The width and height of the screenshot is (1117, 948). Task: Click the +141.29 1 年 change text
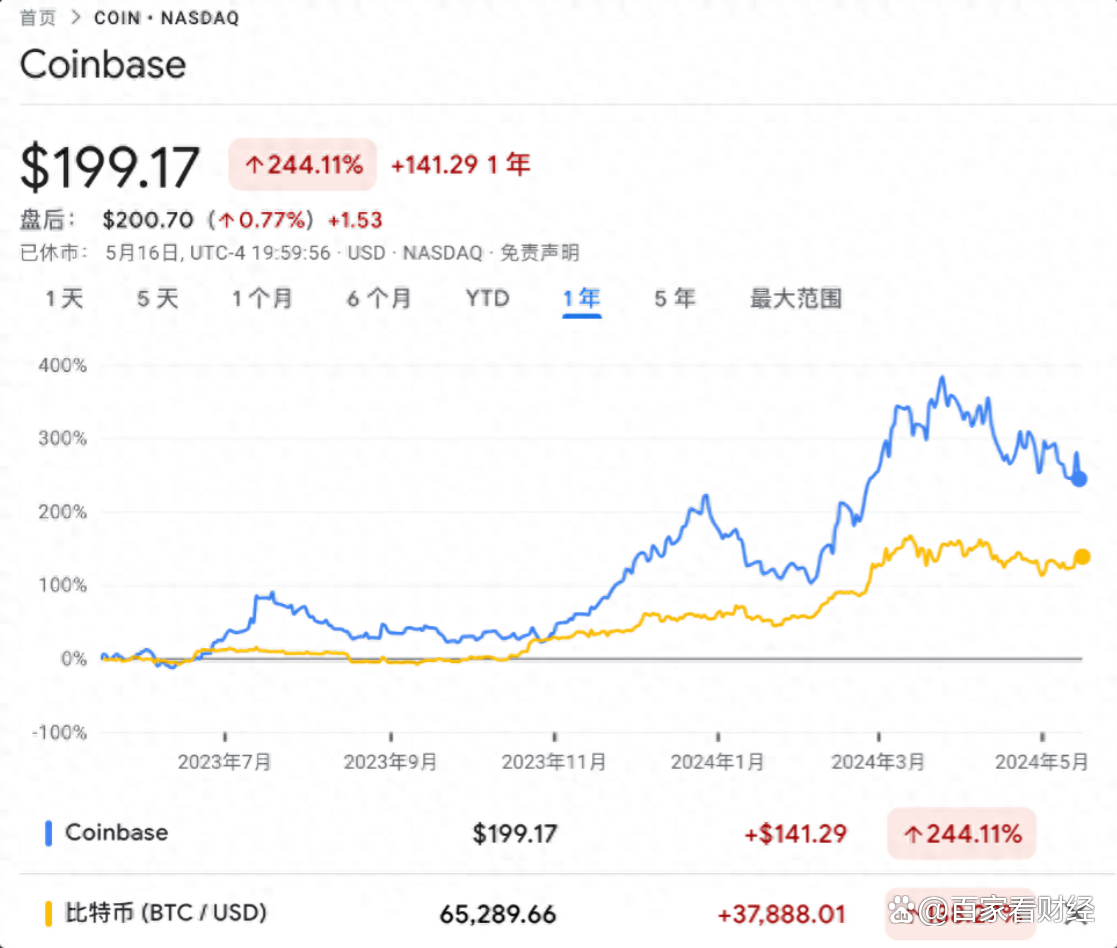[461, 165]
